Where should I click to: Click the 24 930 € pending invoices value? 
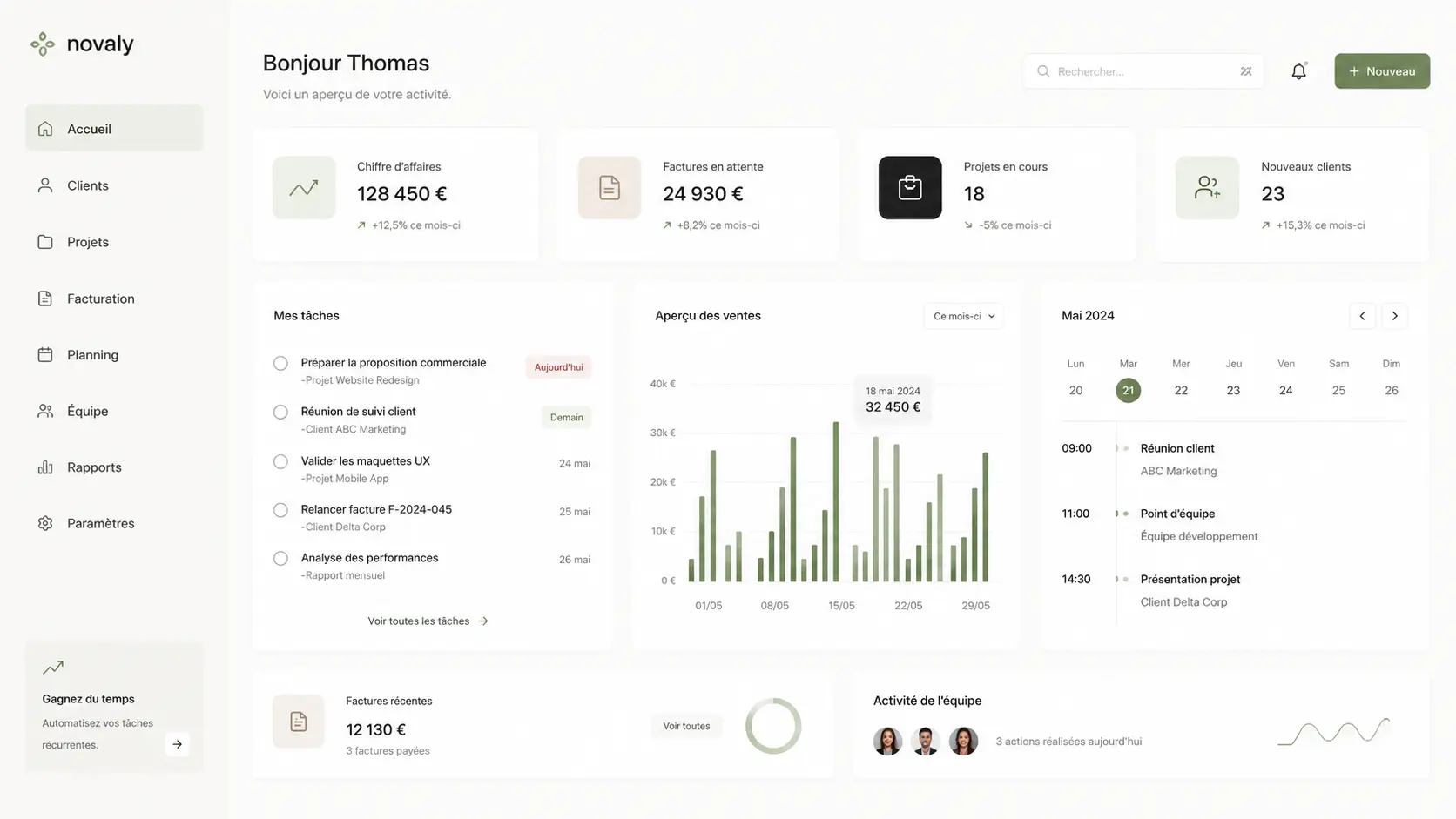[703, 194]
